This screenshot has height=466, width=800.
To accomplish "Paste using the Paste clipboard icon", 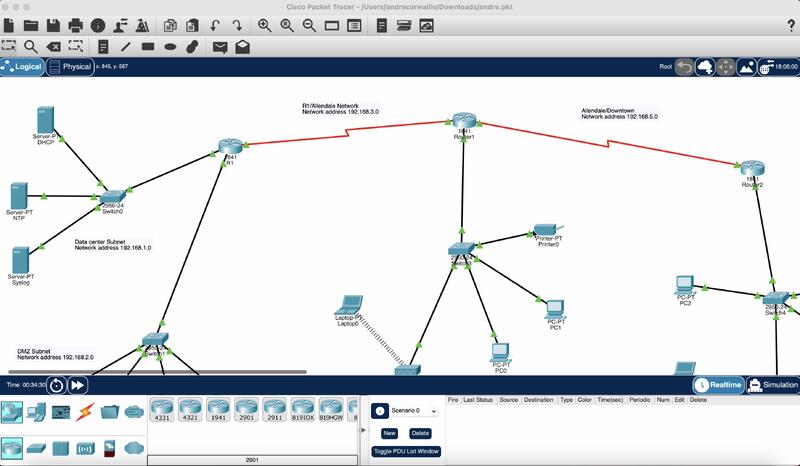I will point(192,26).
